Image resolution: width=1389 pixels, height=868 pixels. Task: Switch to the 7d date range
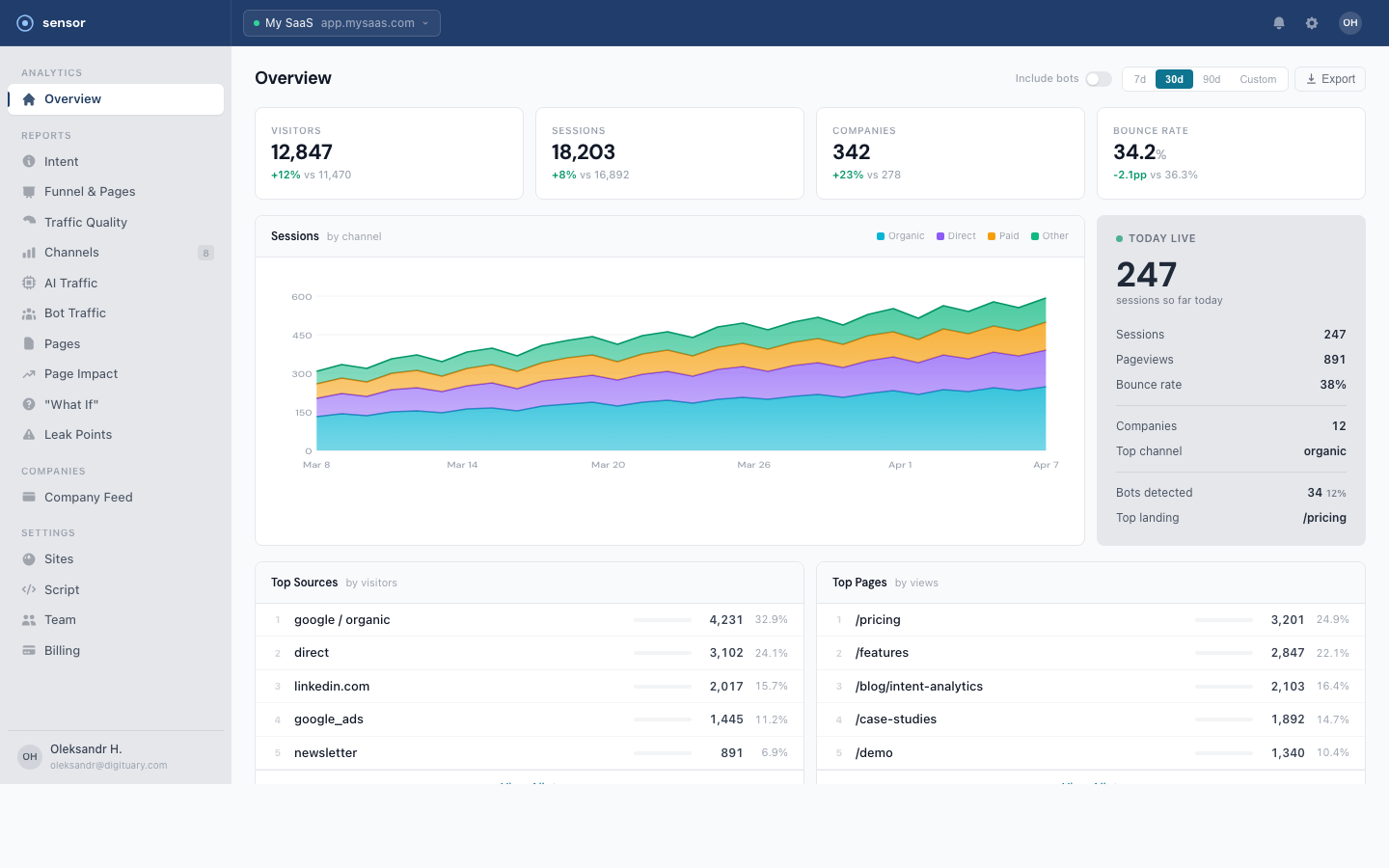1139,78
